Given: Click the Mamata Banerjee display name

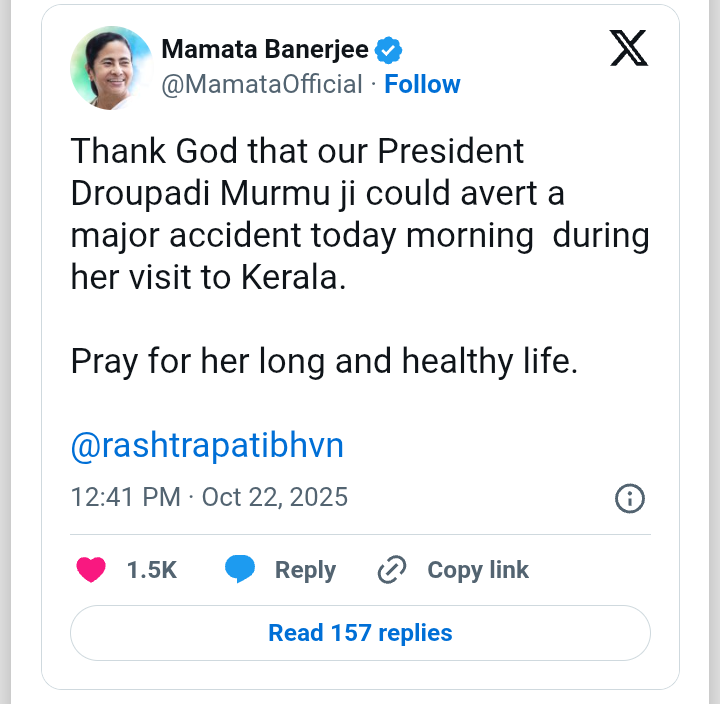Looking at the screenshot, I should click(x=265, y=49).
